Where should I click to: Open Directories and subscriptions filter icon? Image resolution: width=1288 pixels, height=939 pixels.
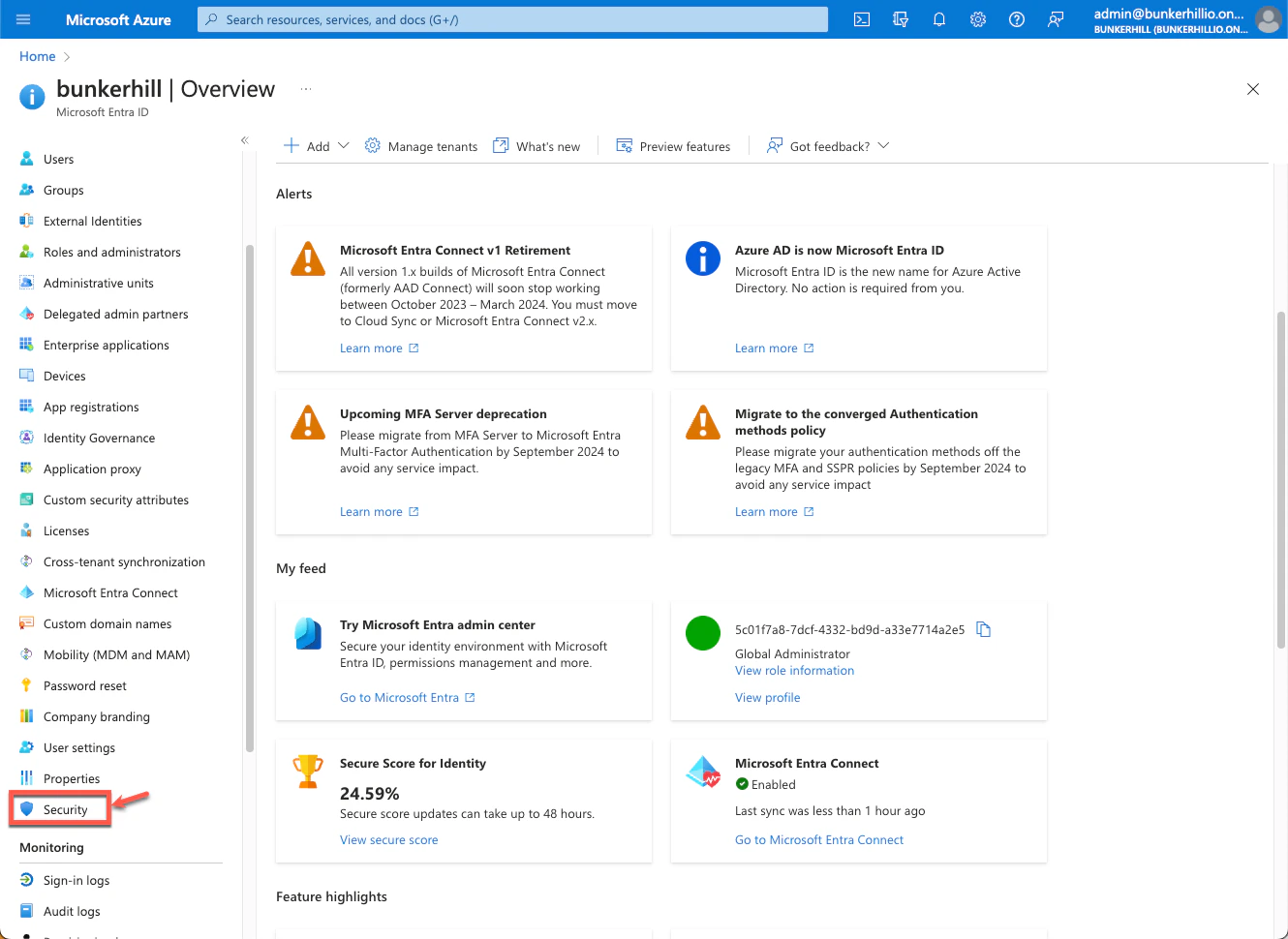(901, 19)
